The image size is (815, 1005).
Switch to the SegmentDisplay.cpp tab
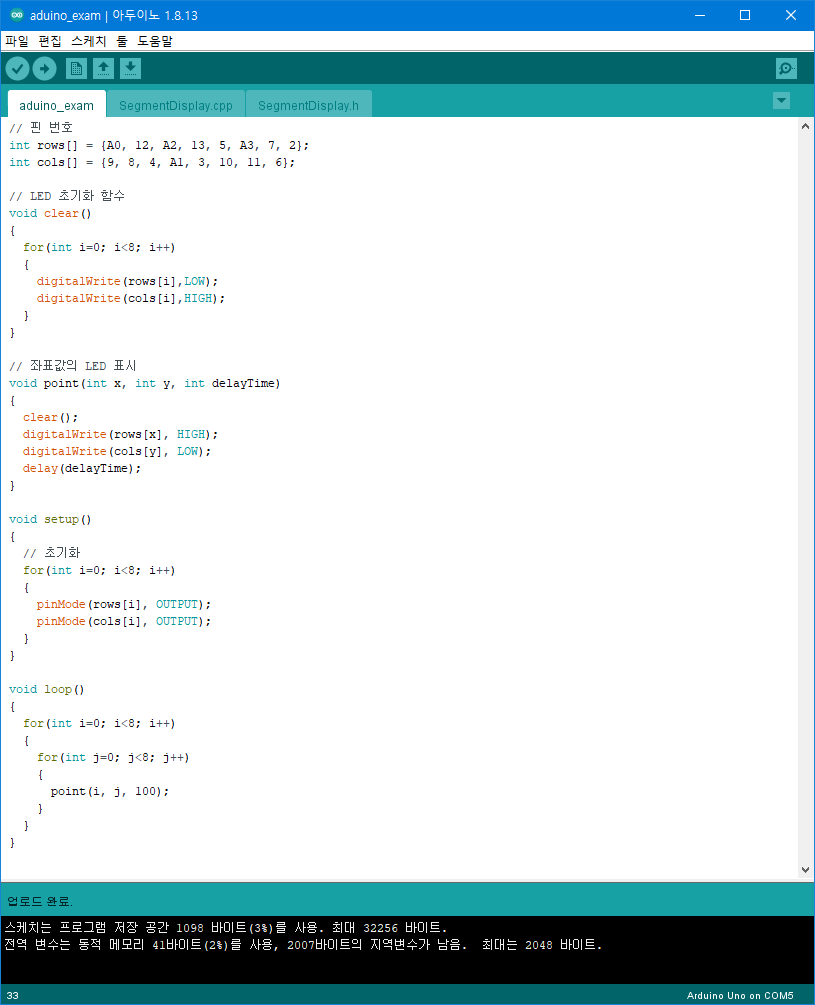pos(176,105)
